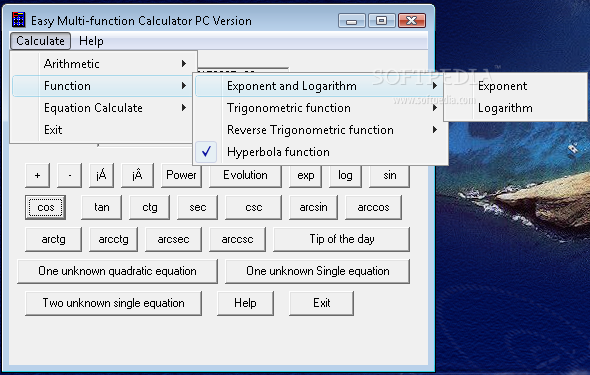Click the minus (-) button
590x375 pixels.
(70, 175)
